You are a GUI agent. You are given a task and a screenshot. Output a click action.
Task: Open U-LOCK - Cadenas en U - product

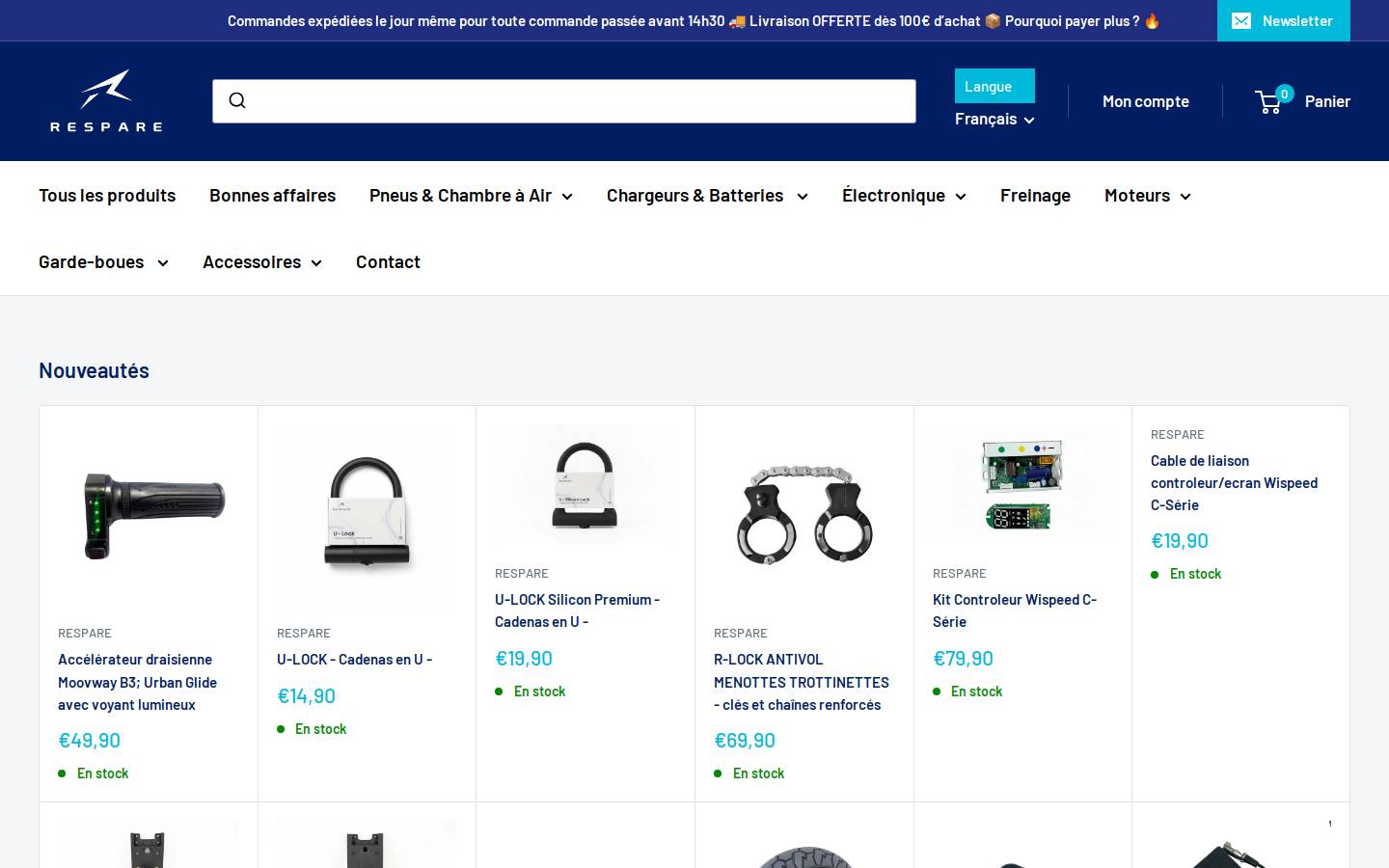354,660
